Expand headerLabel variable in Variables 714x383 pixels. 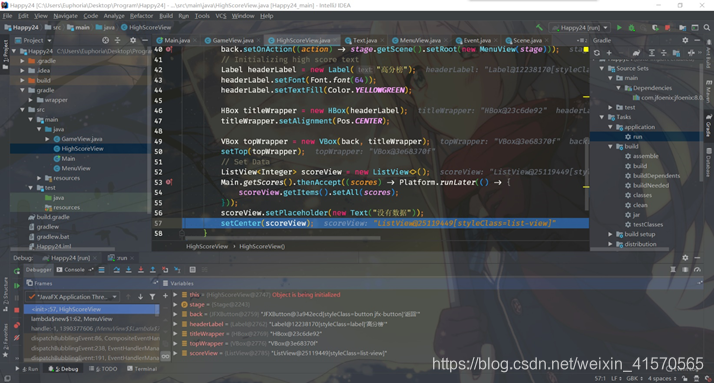176,324
